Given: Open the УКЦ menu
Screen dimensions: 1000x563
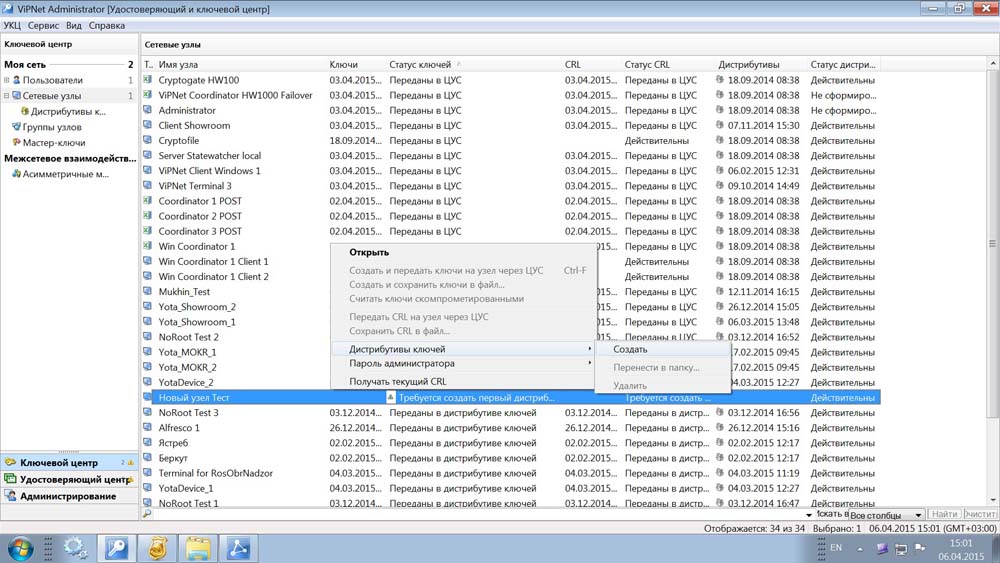Looking at the screenshot, I should click(12, 26).
